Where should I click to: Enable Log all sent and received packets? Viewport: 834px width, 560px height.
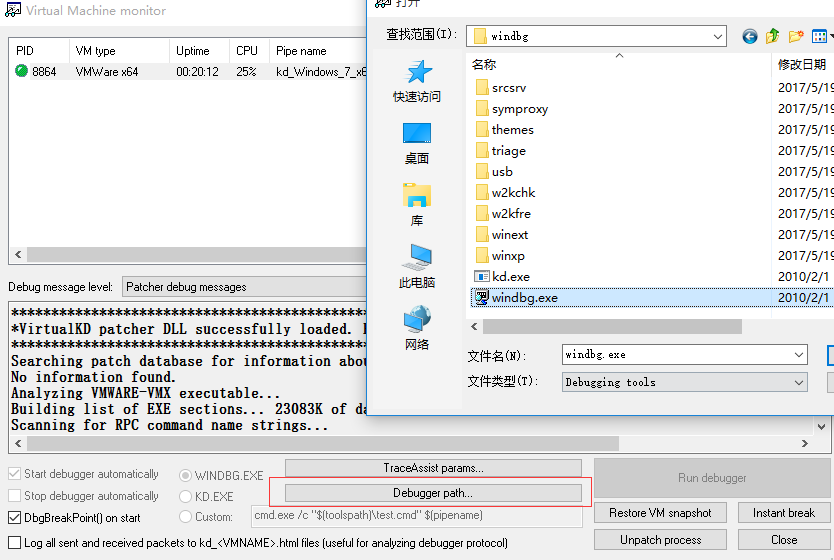tap(15, 542)
